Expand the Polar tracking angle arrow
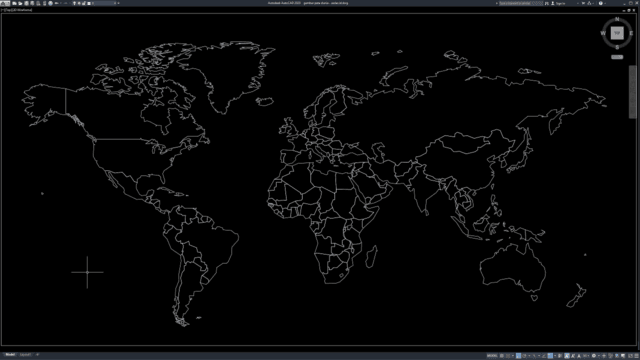 pyautogui.click(x=529, y=356)
